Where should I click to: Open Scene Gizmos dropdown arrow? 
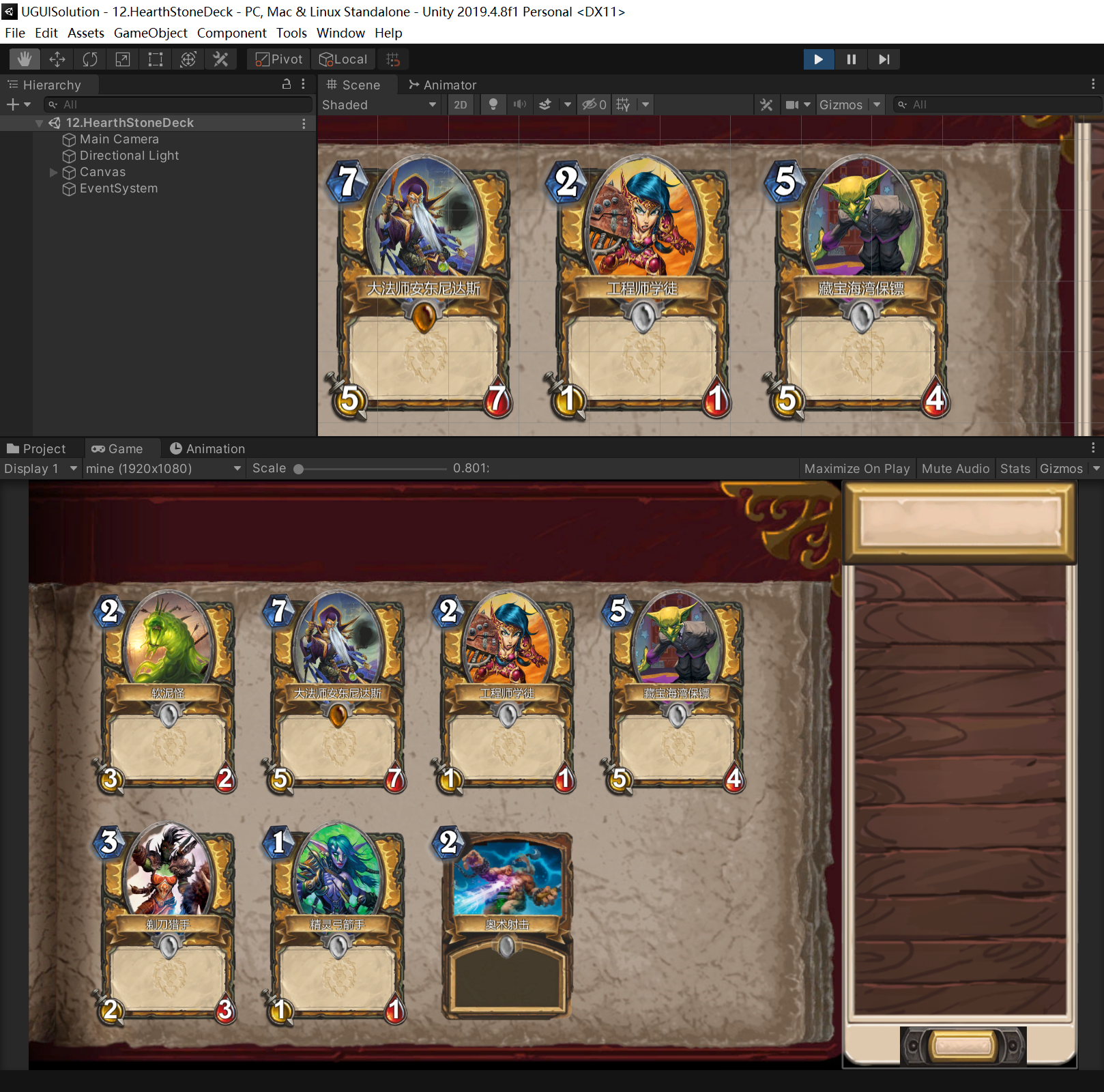point(877,104)
